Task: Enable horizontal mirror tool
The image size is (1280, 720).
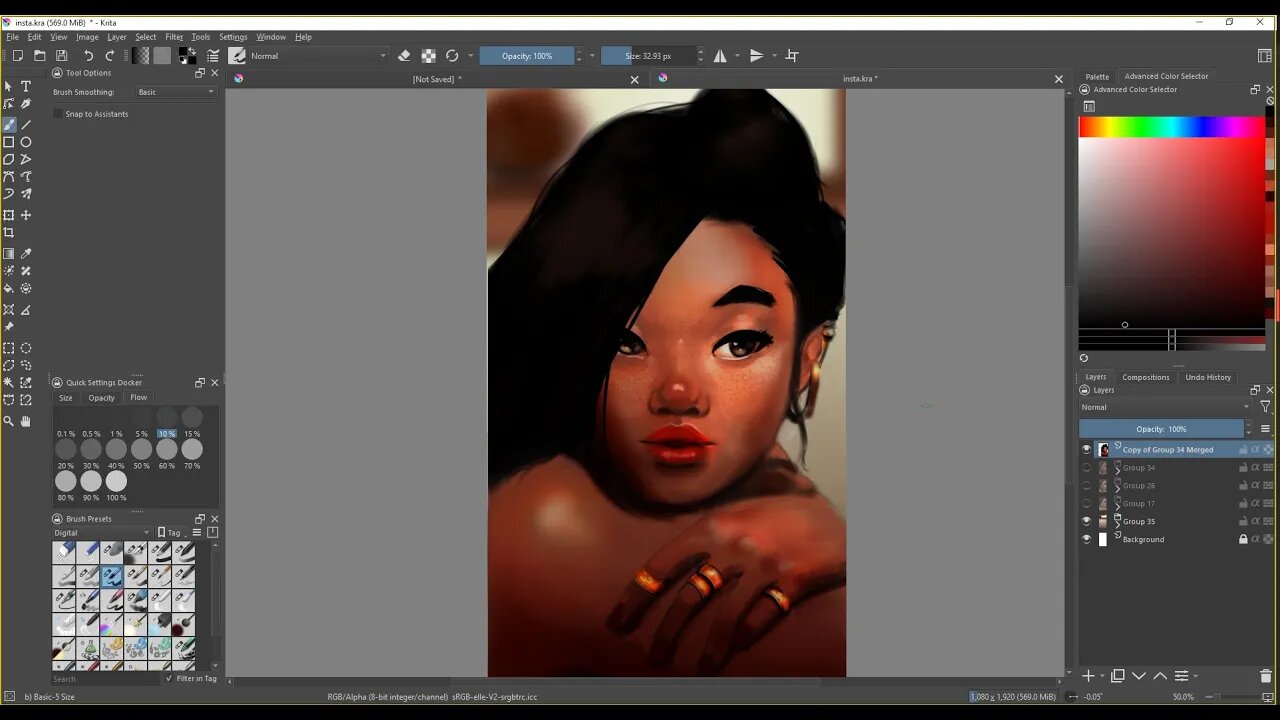Action: point(720,56)
